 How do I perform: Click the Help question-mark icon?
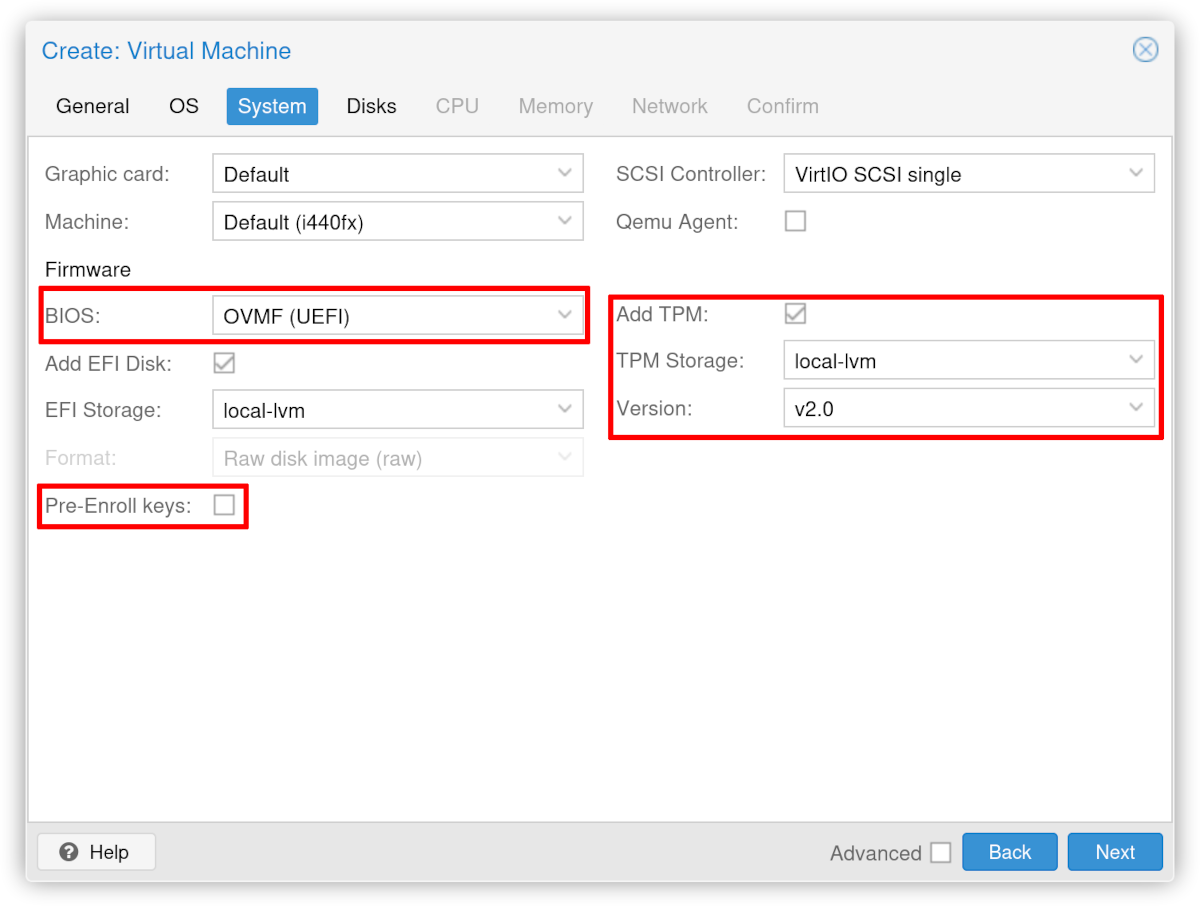tap(67, 852)
